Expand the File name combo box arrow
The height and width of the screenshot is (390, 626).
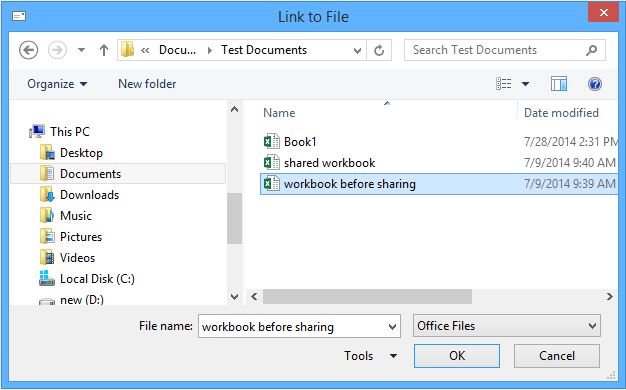pyautogui.click(x=392, y=327)
